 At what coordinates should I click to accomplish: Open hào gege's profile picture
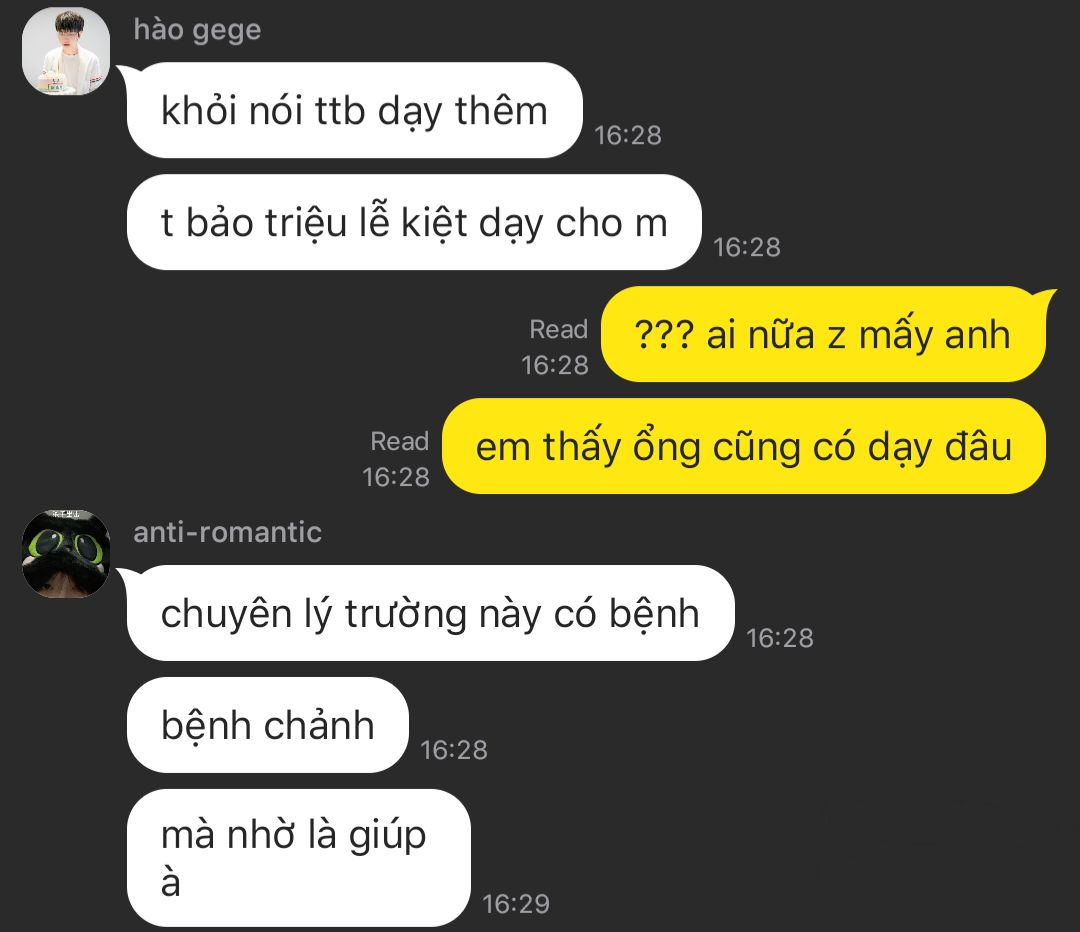(x=65, y=51)
